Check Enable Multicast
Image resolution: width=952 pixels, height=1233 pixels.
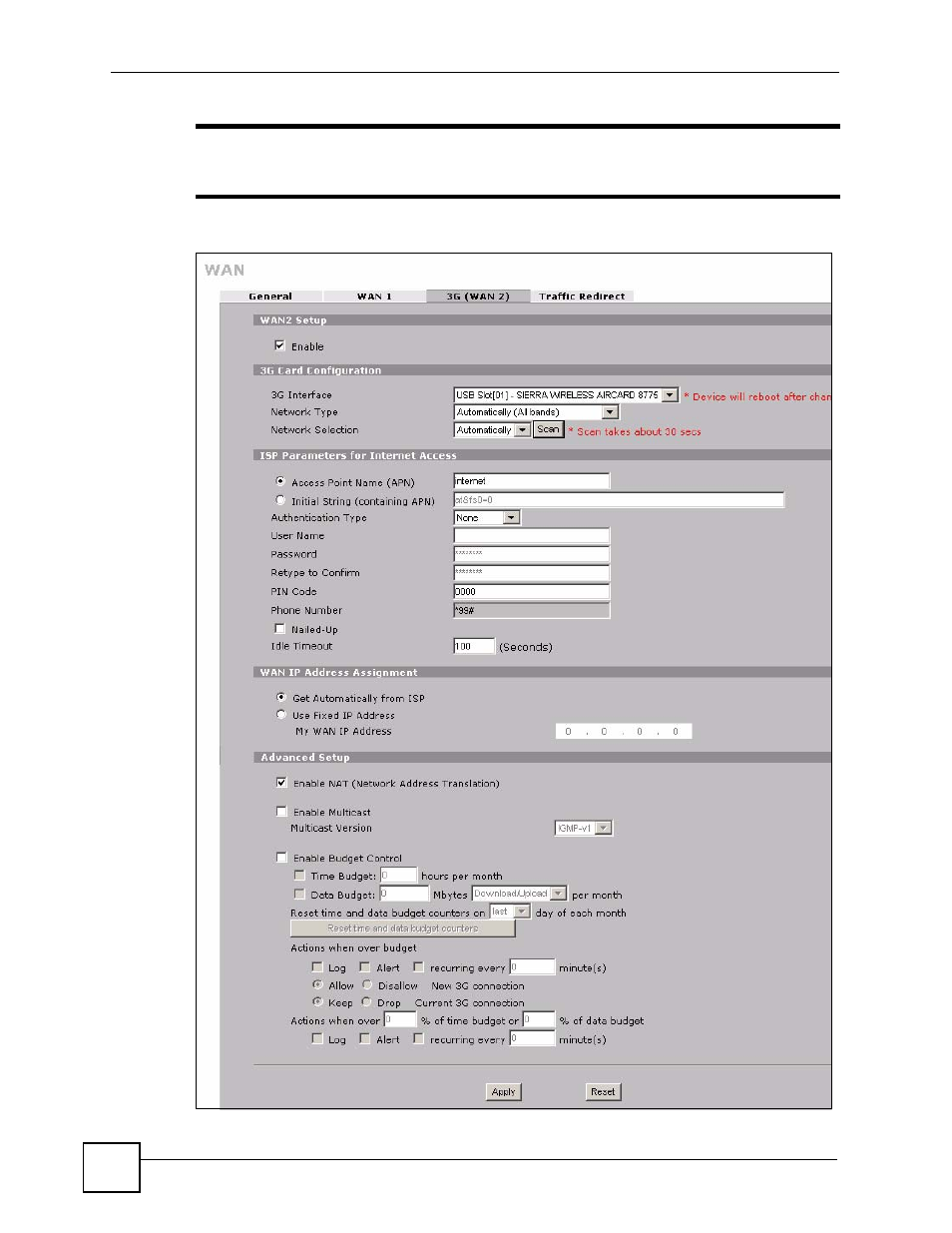pyautogui.click(x=281, y=812)
